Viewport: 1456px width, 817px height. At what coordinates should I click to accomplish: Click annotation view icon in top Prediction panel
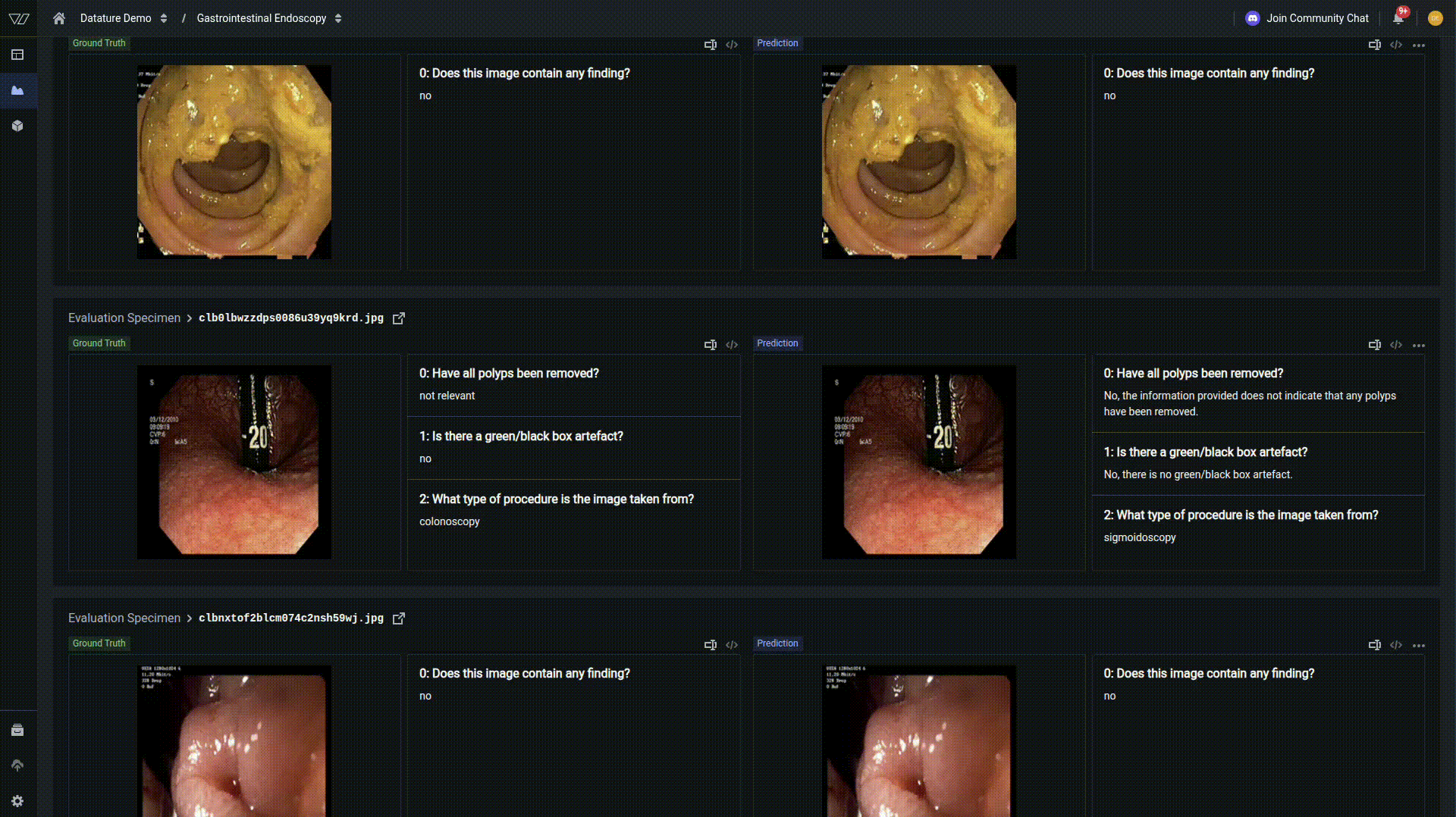coord(1375,45)
